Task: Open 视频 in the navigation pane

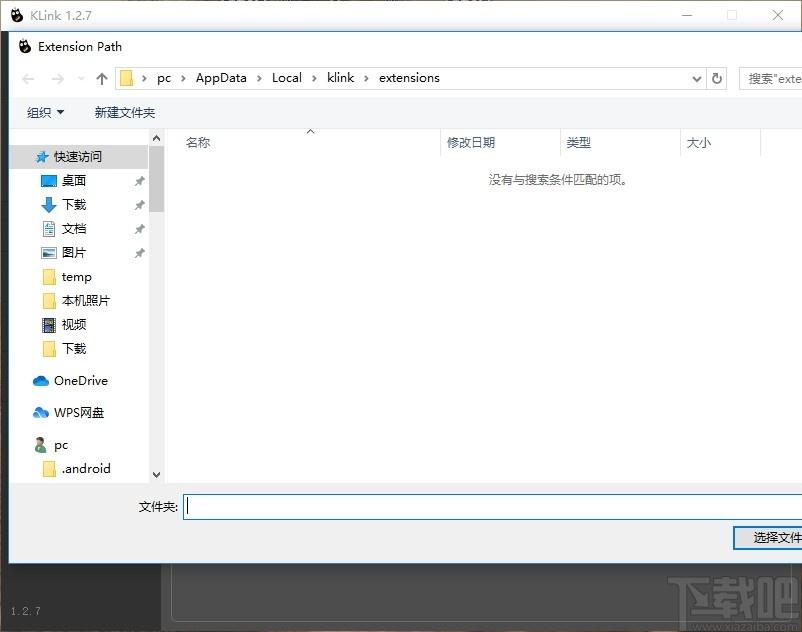Action: pos(74,325)
